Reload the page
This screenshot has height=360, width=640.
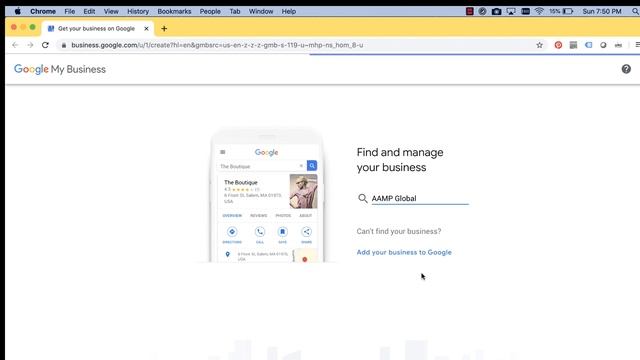(x=45, y=45)
